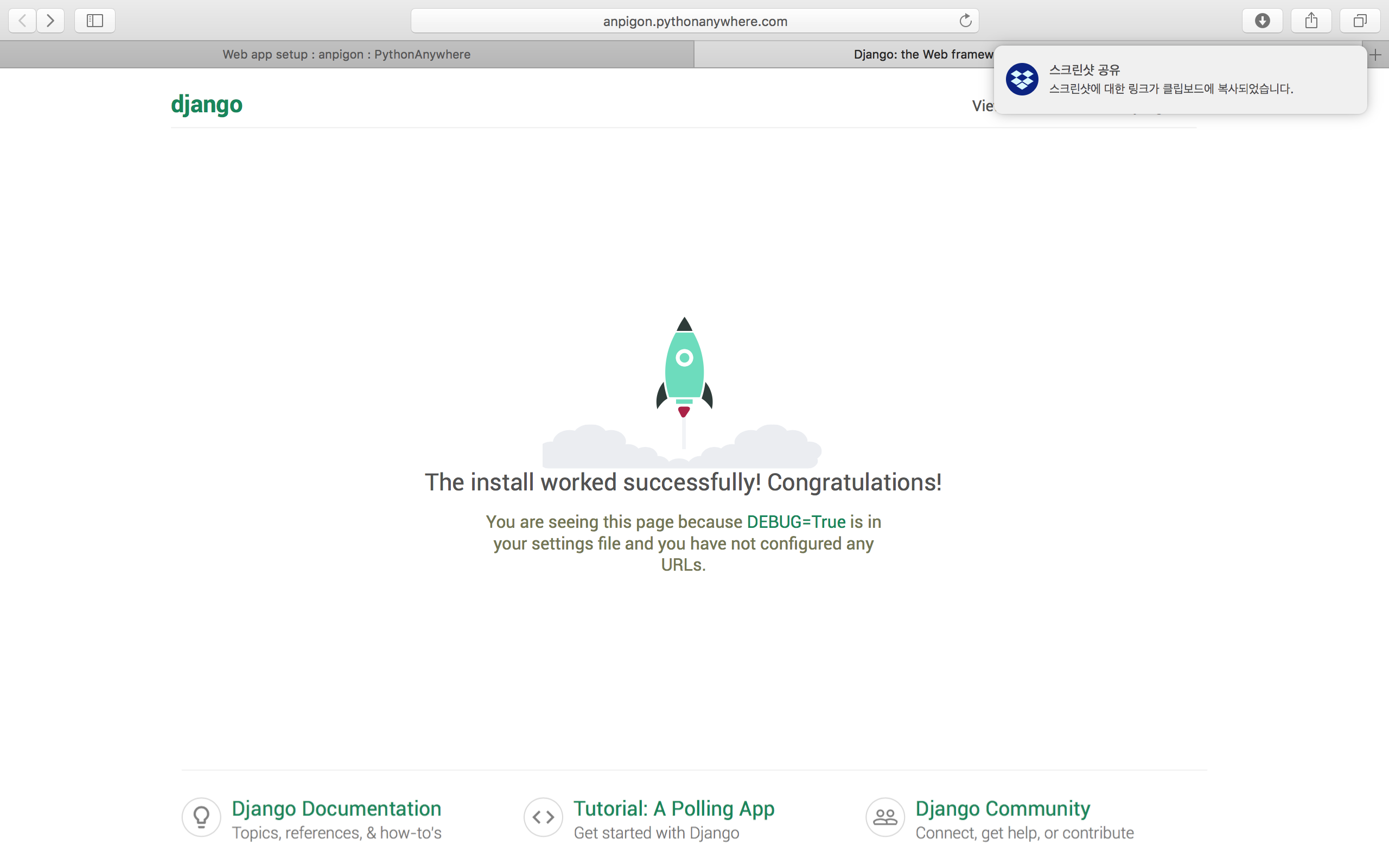This screenshot has width=1389, height=868.
Task: Click the Dropbox notification icon
Action: tap(1022, 79)
